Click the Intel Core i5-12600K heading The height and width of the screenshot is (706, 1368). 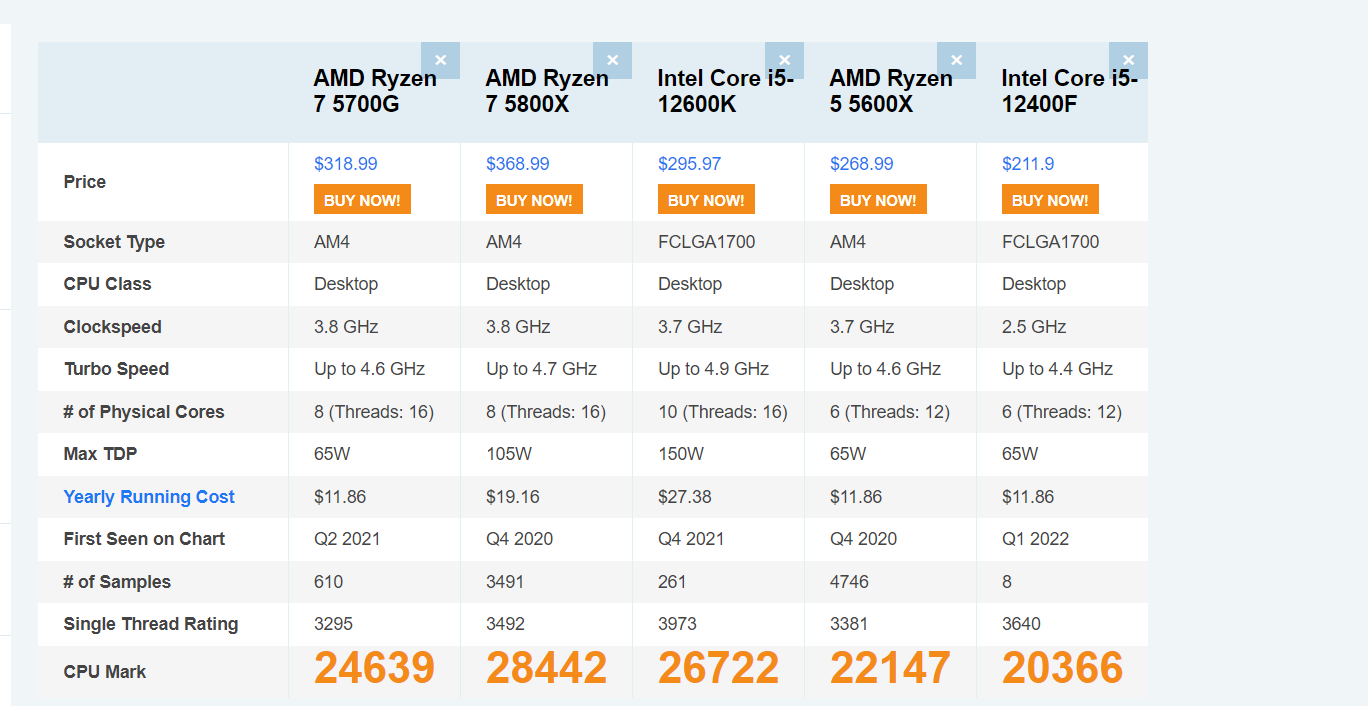click(726, 91)
